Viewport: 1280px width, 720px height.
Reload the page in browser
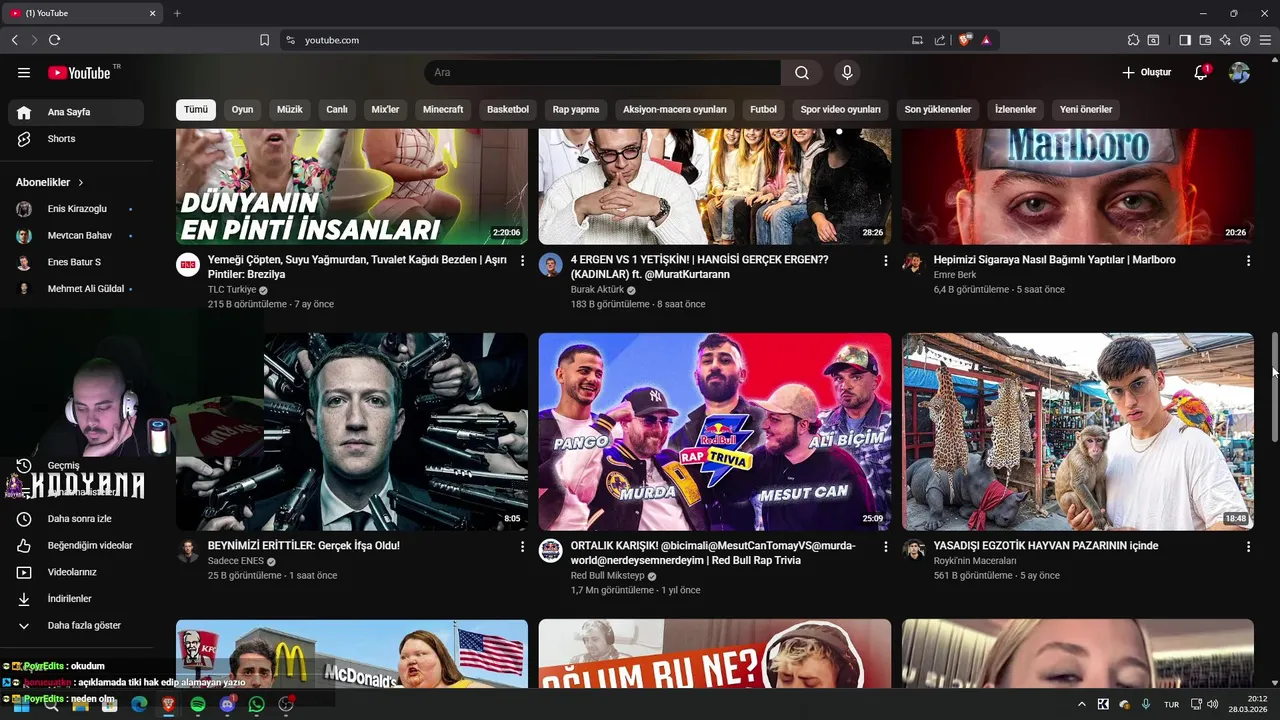[54, 40]
